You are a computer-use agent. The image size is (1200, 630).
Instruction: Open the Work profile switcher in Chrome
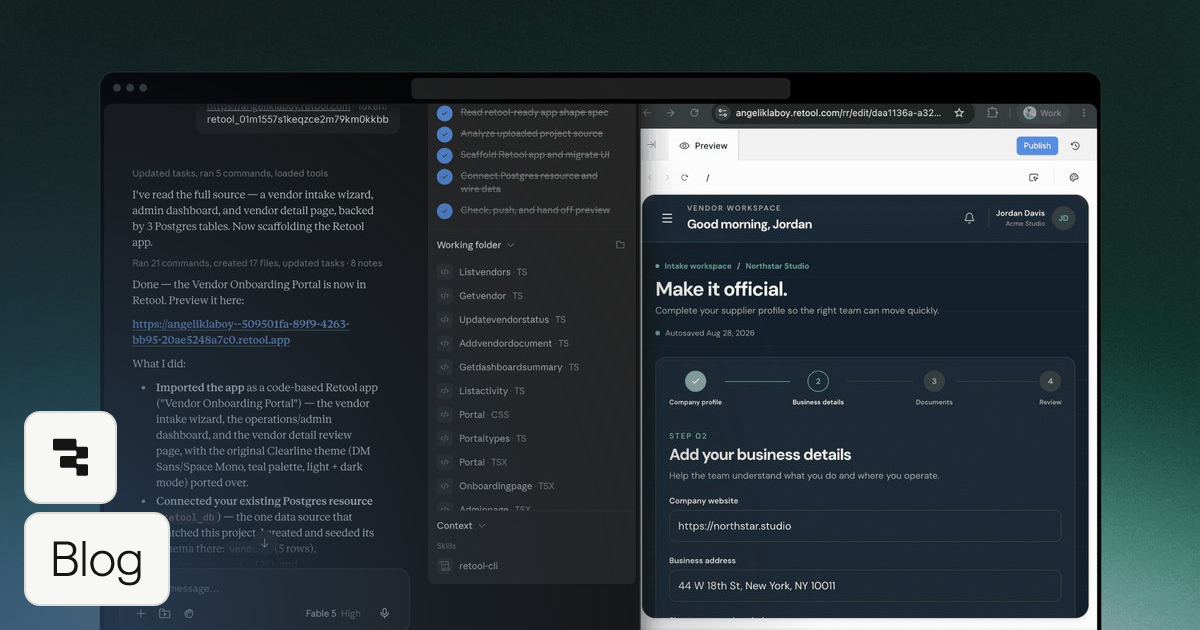coord(1043,113)
